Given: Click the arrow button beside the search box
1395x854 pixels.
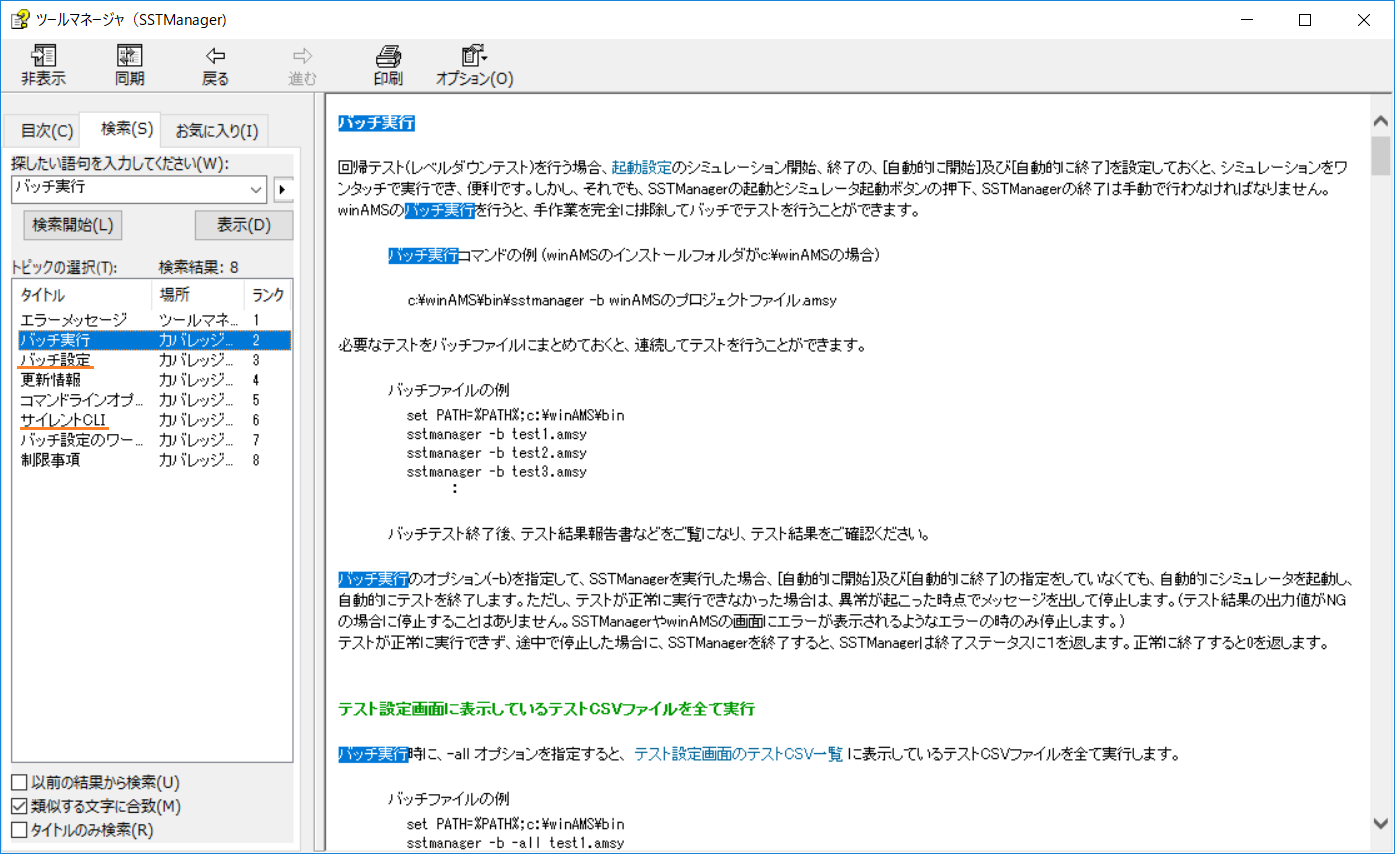Looking at the screenshot, I should click(x=283, y=189).
